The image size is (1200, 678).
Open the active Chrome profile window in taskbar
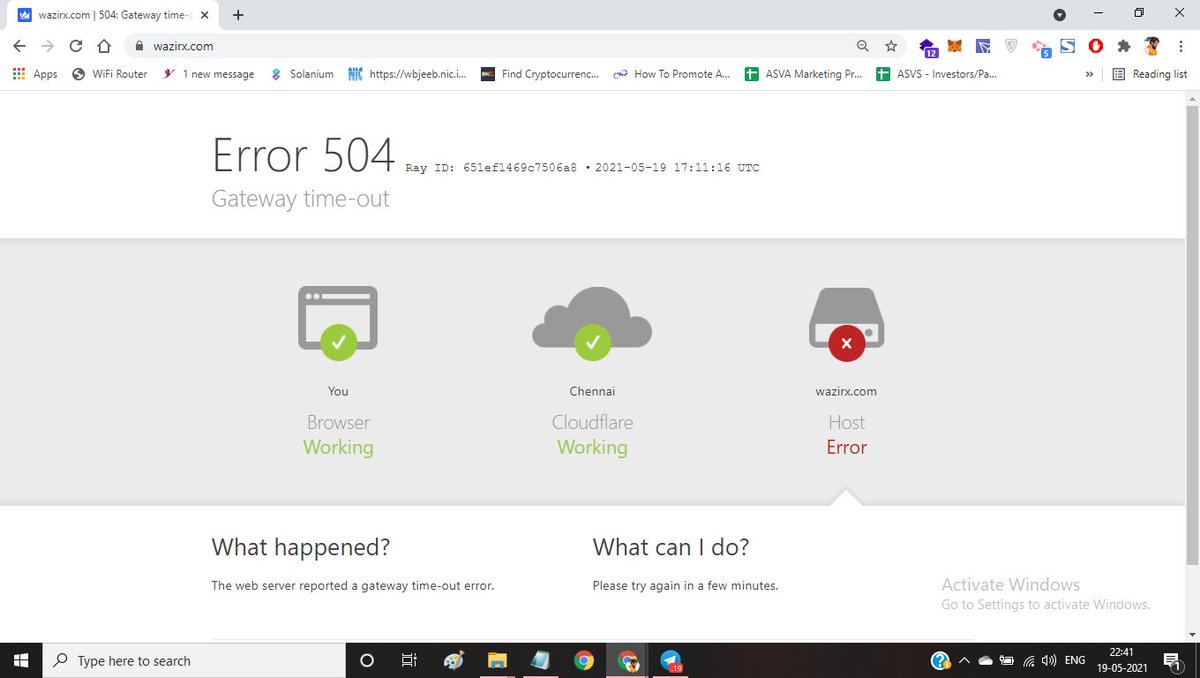point(628,660)
